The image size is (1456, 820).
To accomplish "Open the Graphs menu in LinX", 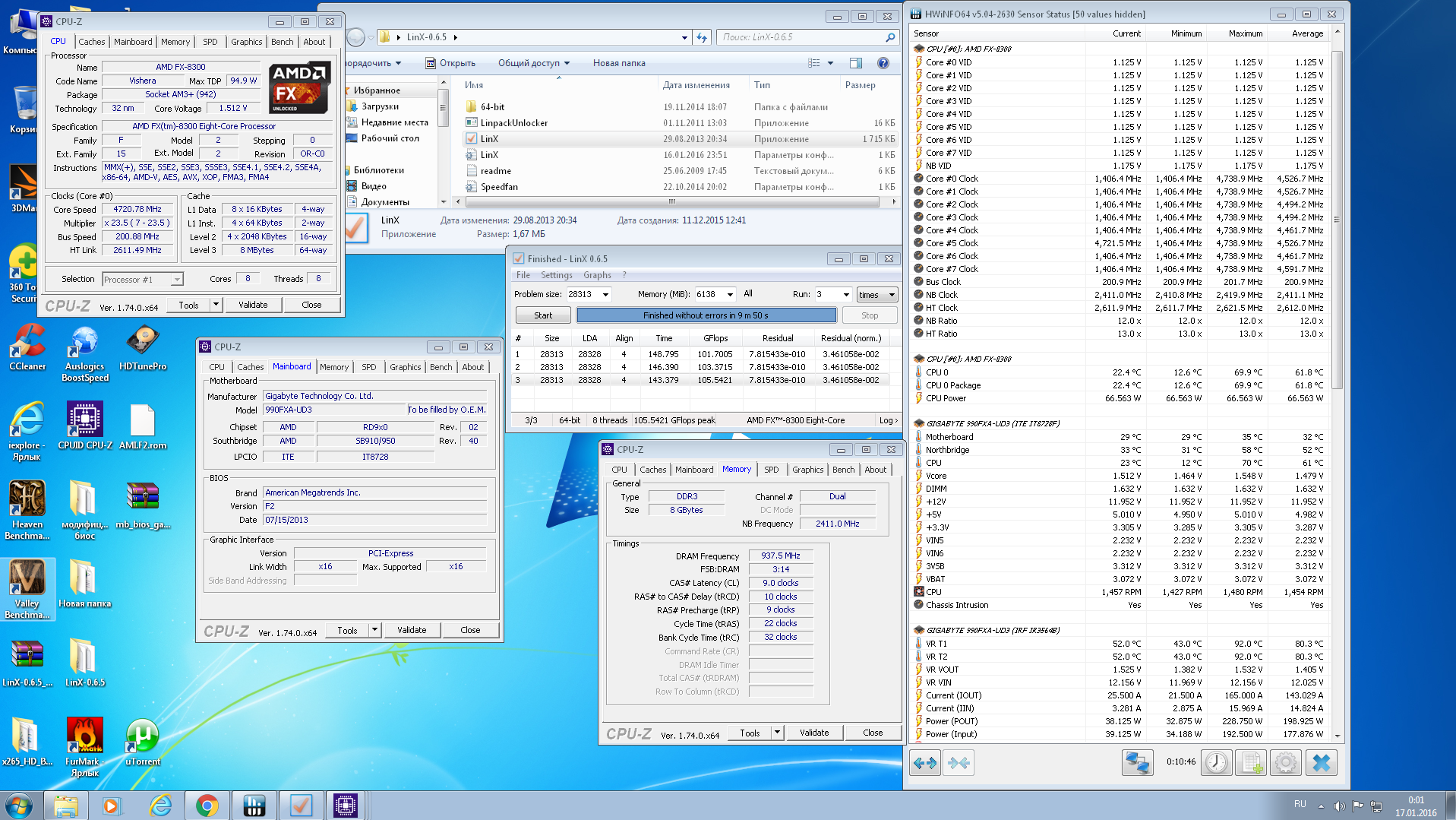I will pos(597,275).
